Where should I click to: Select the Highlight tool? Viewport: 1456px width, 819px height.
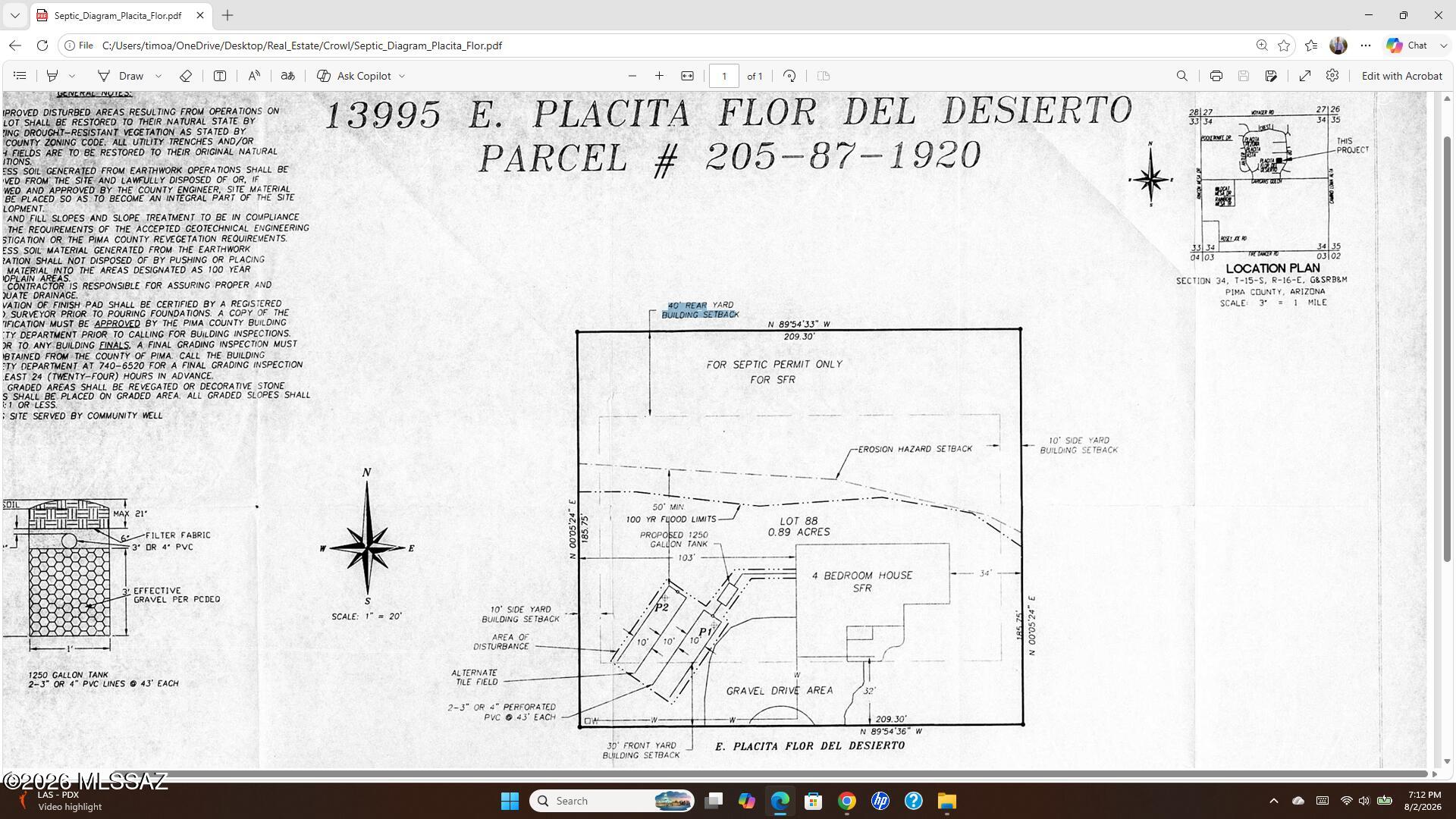[x=52, y=76]
